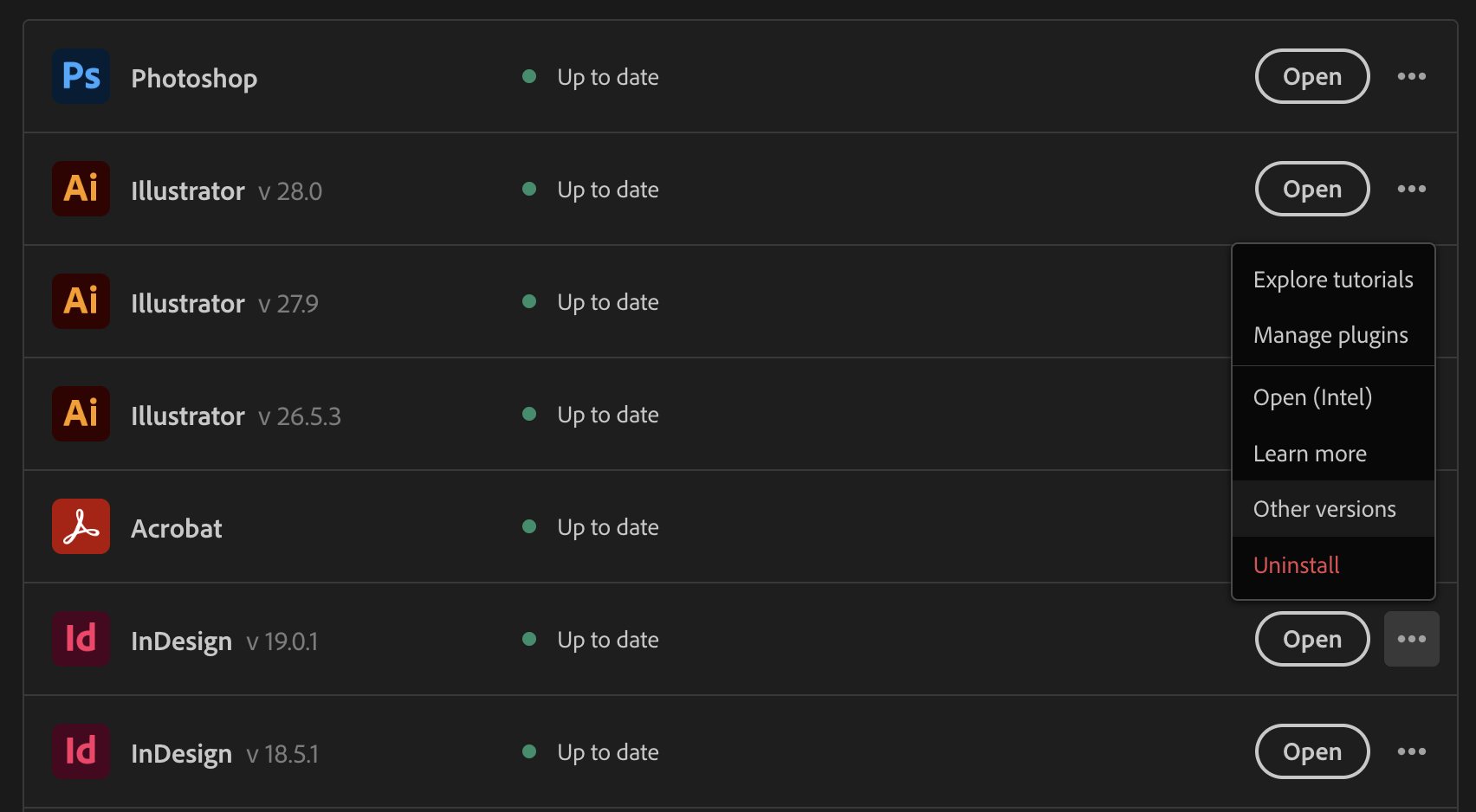
Task: Select Uninstall in the options menu
Action: (1296, 565)
